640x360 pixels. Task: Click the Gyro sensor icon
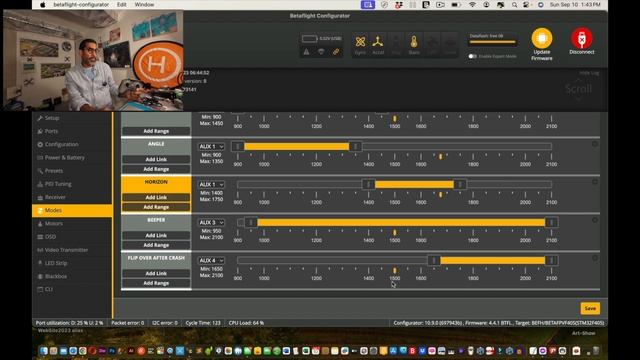(x=360, y=42)
